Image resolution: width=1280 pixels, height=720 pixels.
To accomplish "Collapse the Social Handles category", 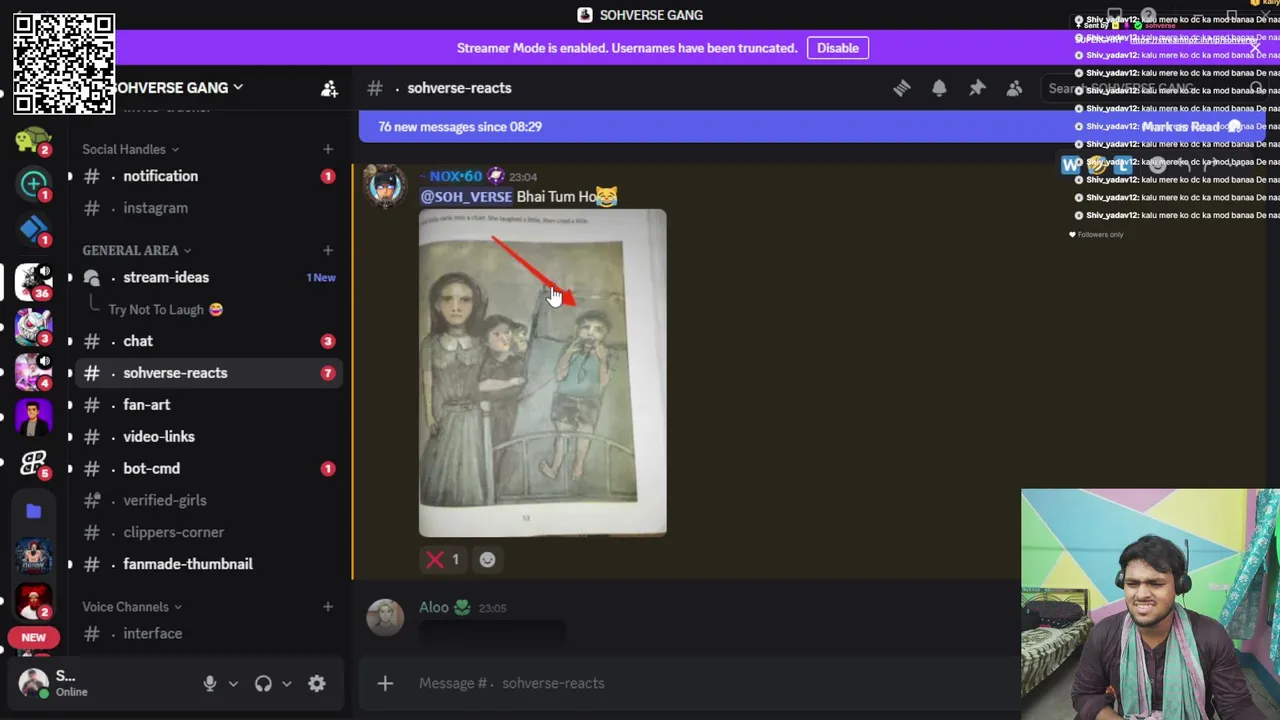I will tap(130, 149).
